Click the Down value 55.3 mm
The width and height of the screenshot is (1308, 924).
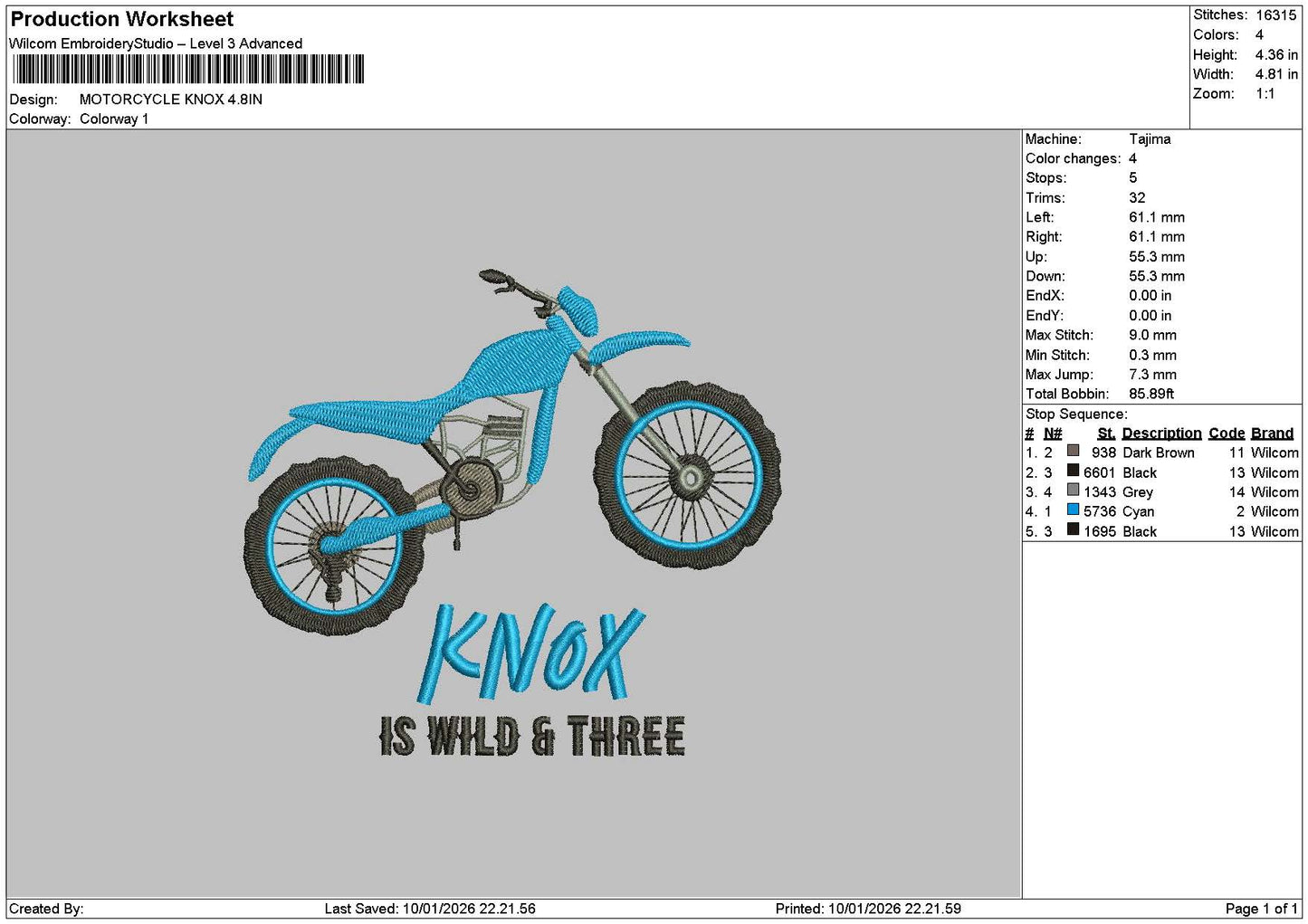pyautogui.click(x=1157, y=276)
